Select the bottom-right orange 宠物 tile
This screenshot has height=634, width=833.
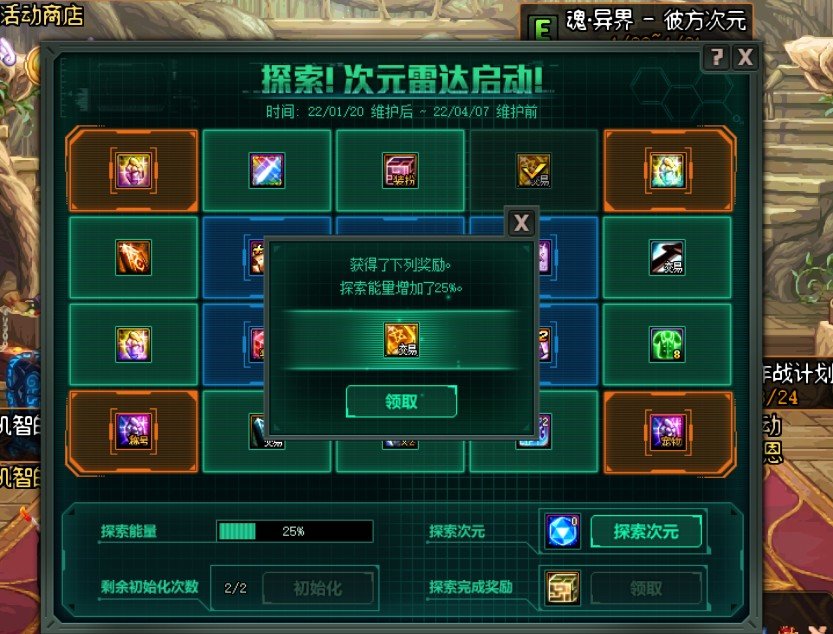(x=667, y=431)
